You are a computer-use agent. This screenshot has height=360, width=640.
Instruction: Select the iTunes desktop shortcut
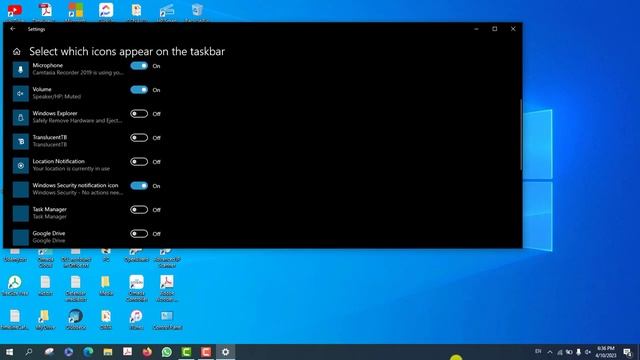click(x=136, y=320)
